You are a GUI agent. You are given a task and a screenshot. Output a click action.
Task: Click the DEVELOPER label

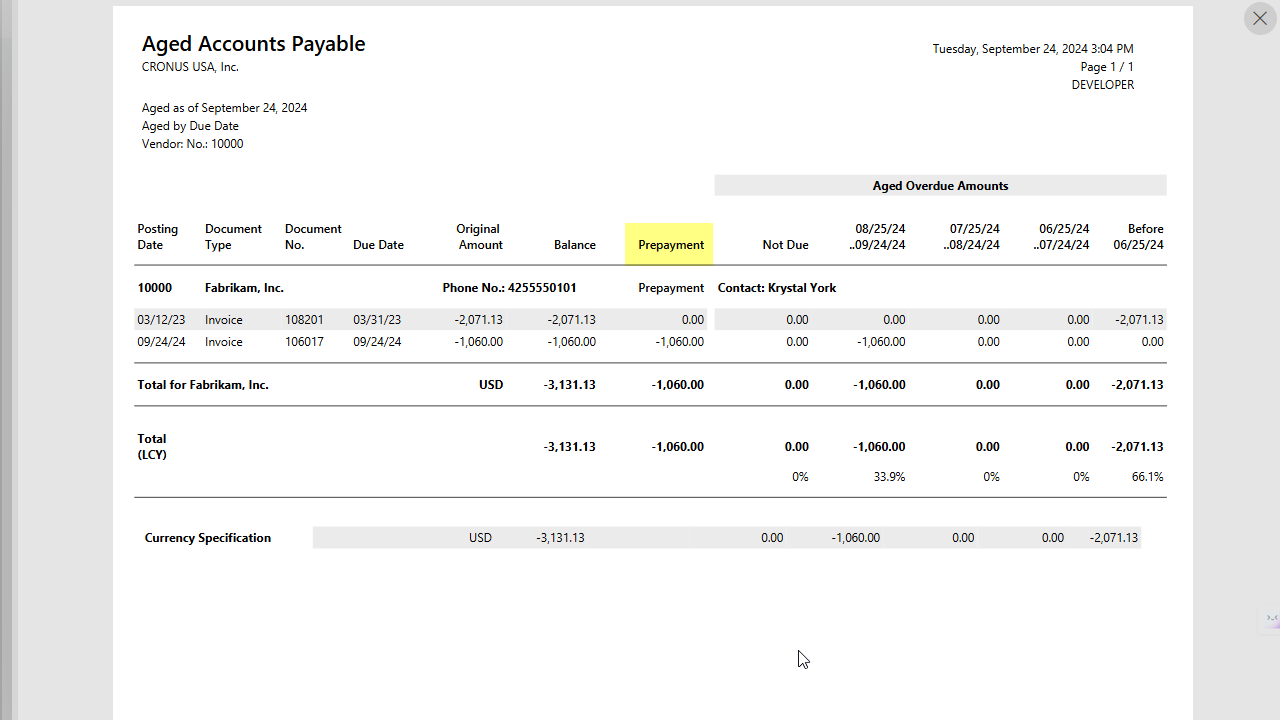click(x=1103, y=84)
